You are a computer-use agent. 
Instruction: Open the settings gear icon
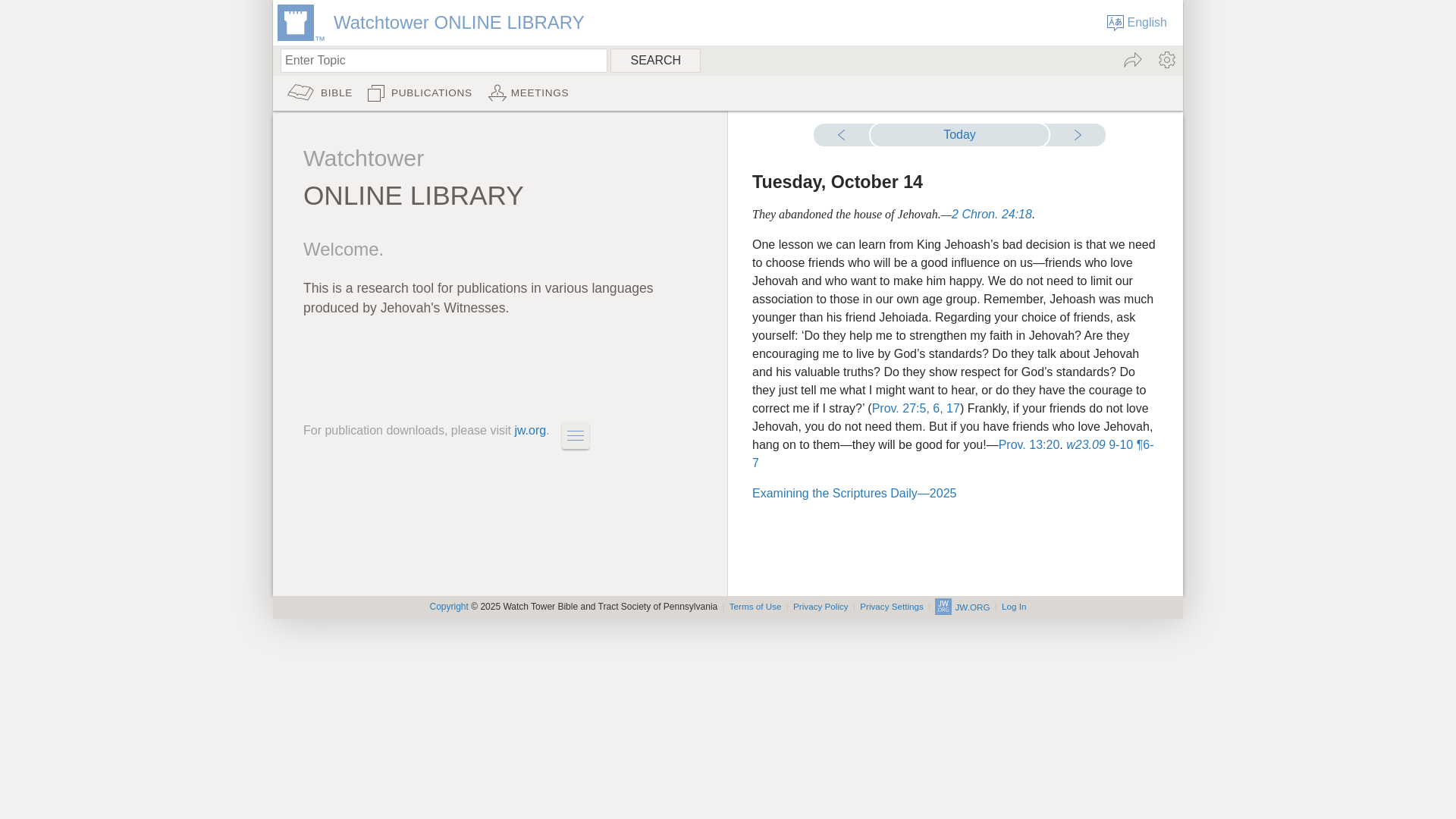(1167, 60)
